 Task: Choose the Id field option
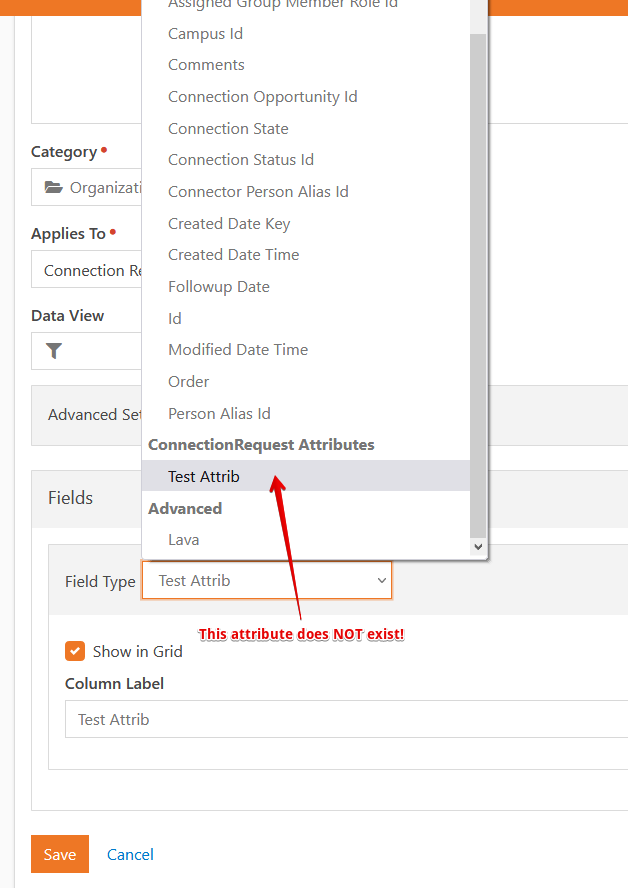306,318
